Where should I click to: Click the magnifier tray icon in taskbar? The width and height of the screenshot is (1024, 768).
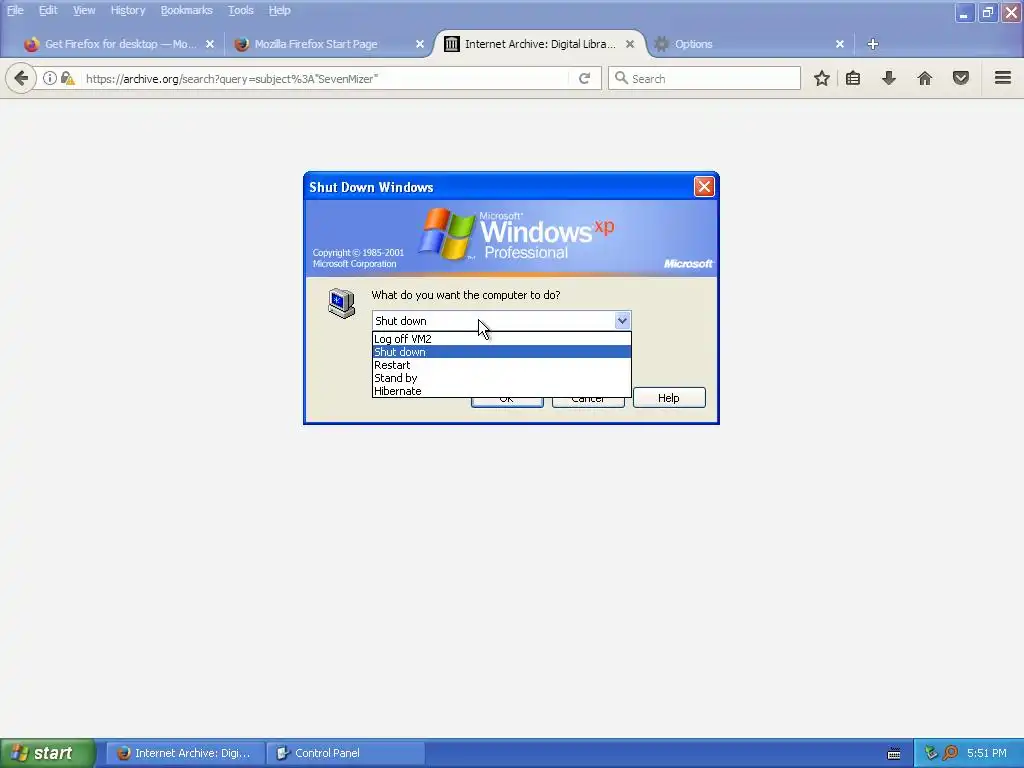(950, 754)
